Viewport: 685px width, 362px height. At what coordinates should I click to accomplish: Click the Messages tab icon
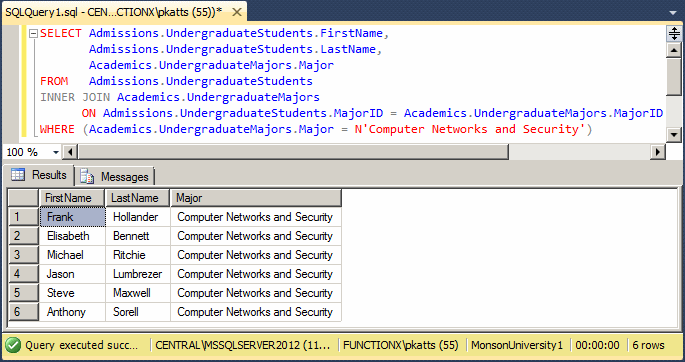pos(87,177)
